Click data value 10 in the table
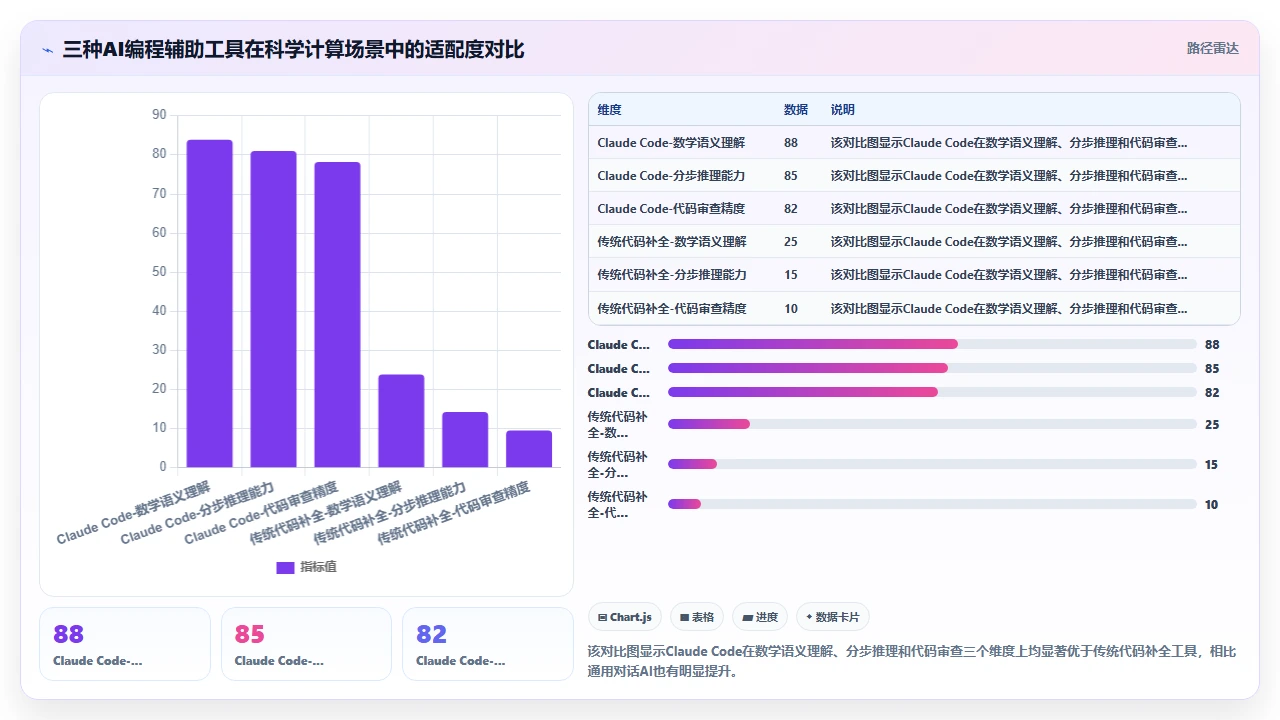The height and width of the screenshot is (720, 1280). tap(791, 309)
